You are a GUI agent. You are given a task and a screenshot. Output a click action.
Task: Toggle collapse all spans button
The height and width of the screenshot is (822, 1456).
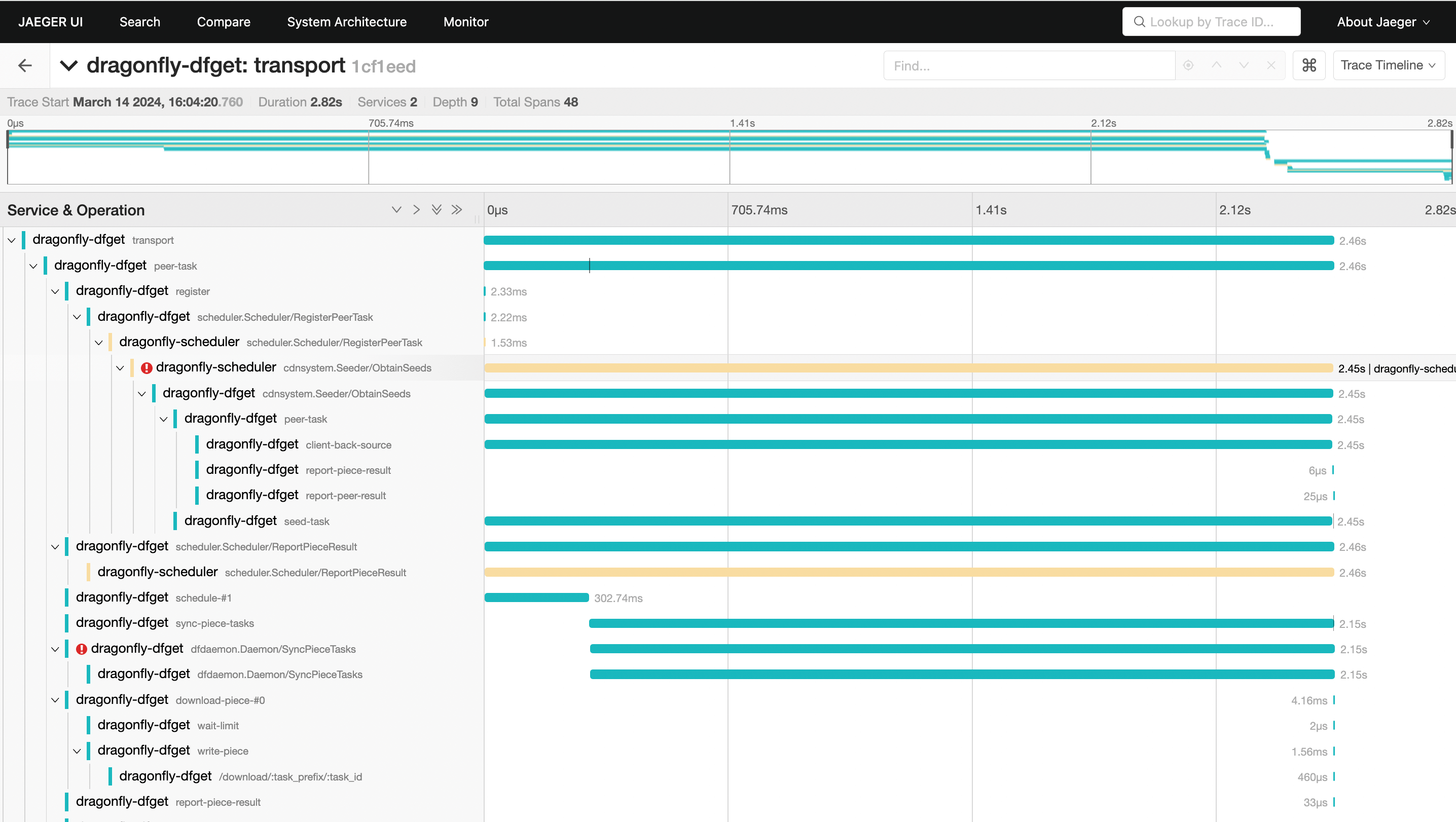coord(457,210)
